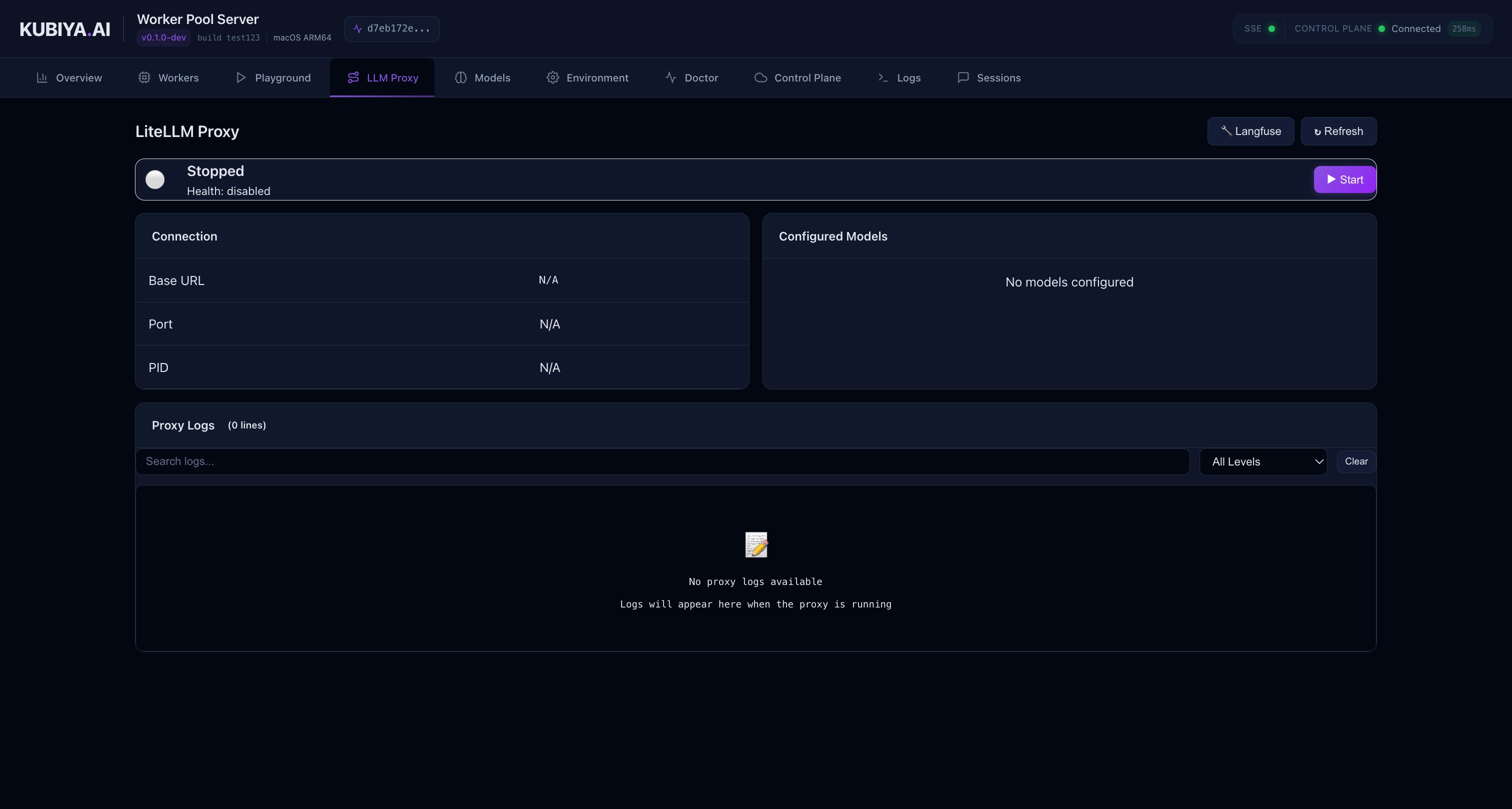
Task: Switch to the Environment tab
Action: pyautogui.click(x=587, y=77)
